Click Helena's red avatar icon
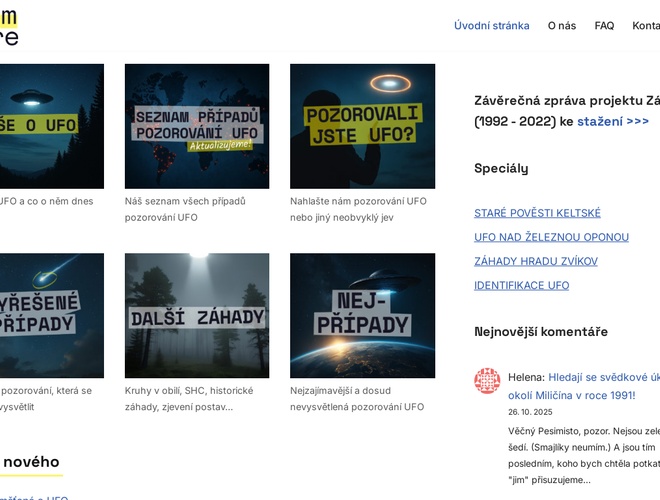The height and width of the screenshot is (500, 660). [x=487, y=381]
